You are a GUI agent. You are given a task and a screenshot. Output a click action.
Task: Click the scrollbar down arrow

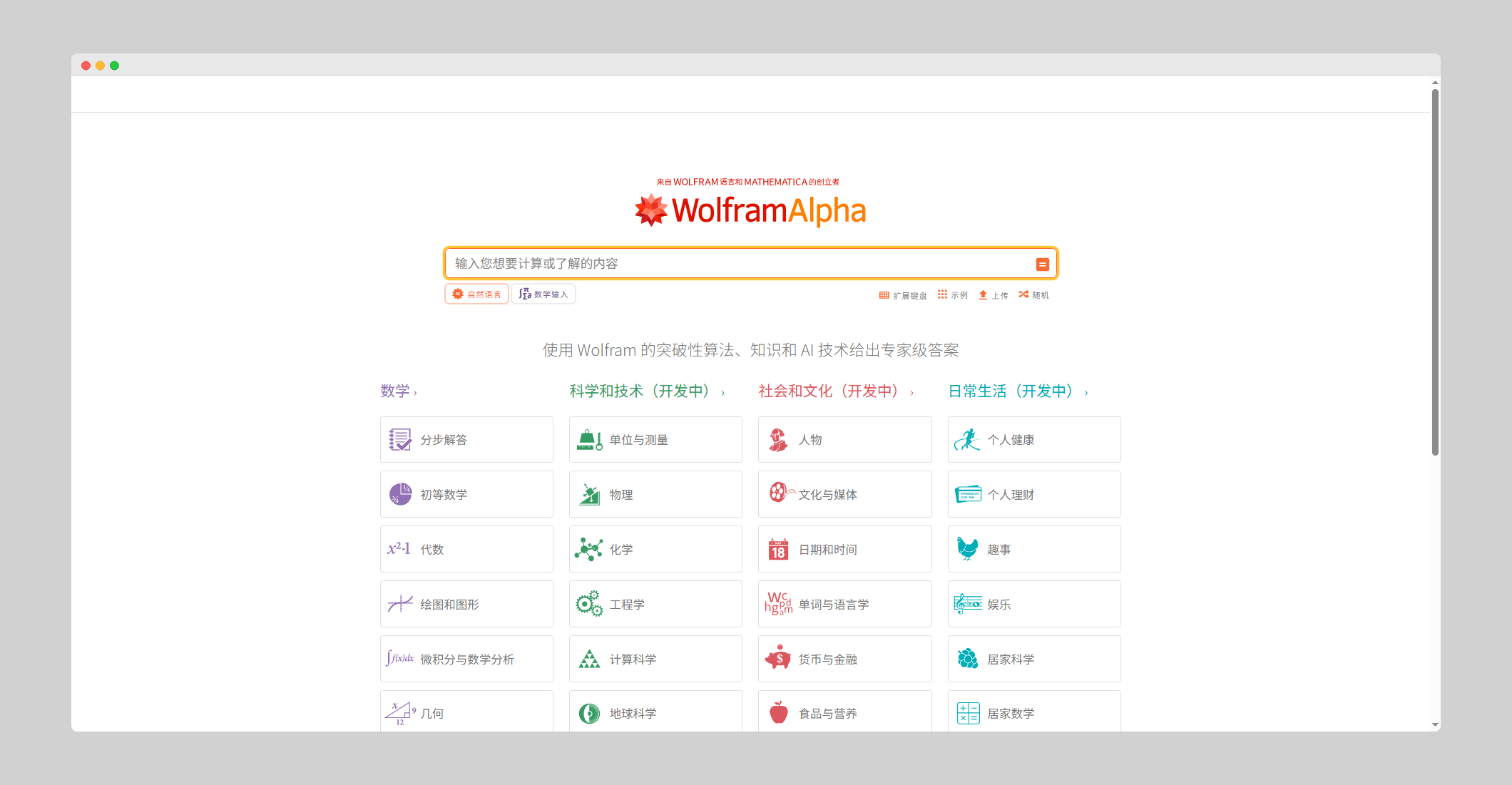[x=1435, y=725]
